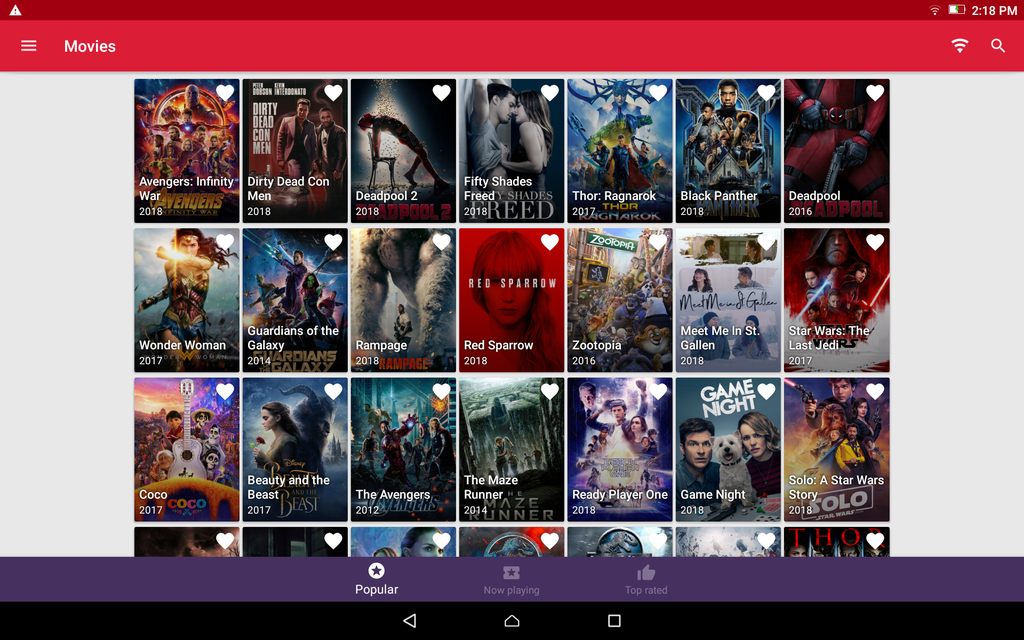Tap Android home navigation button

(512, 620)
